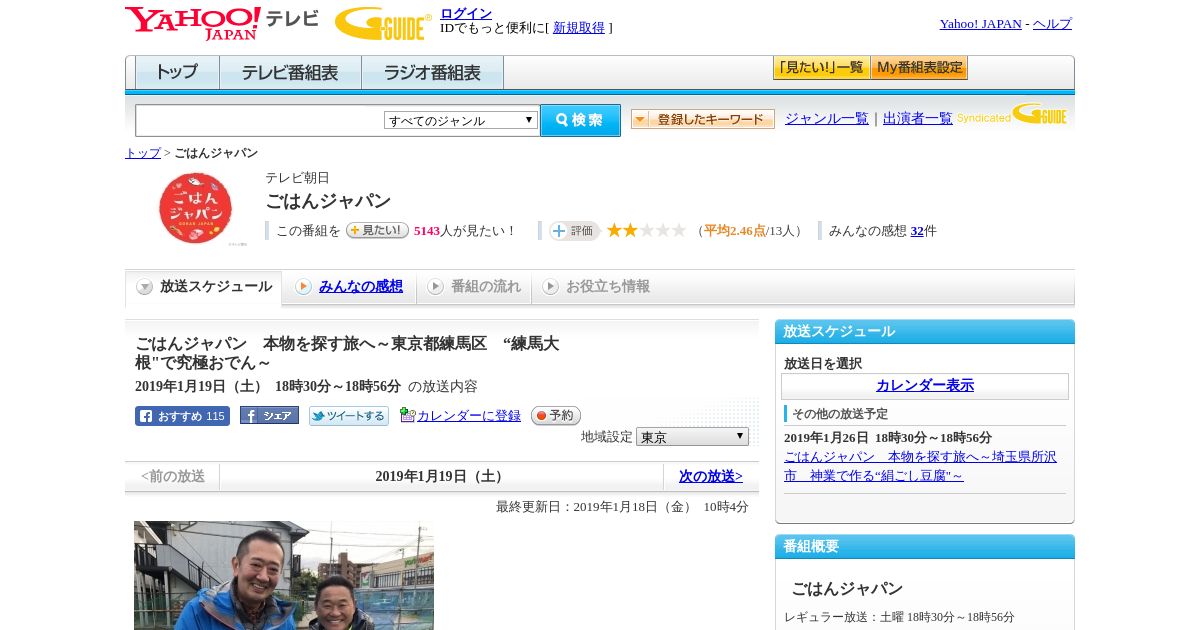Click the 最終更新日 timestamp text
1200x630 pixels.
pos(622,507)
